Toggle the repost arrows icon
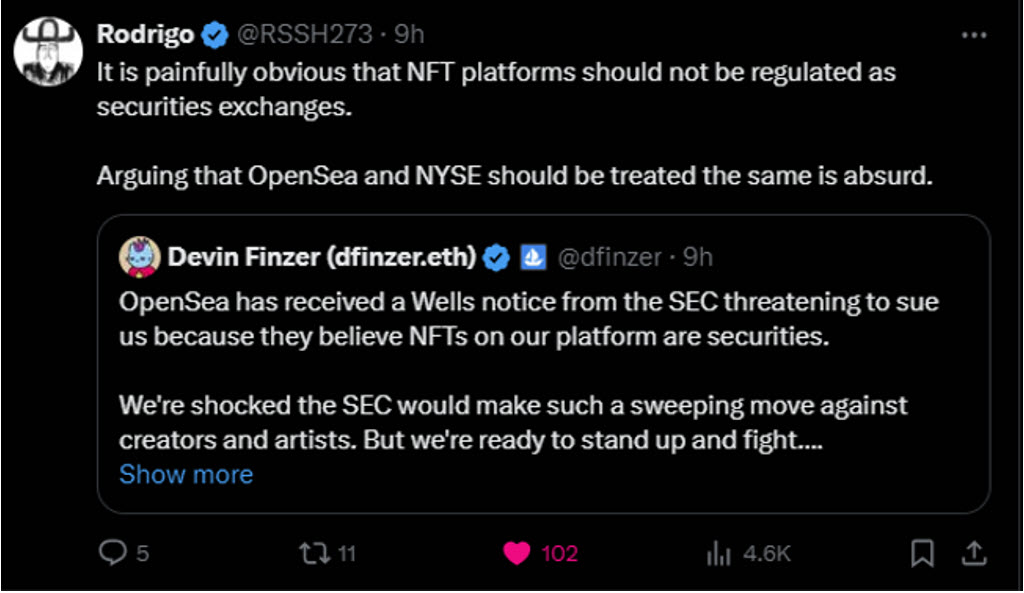 tap(314, 552)
